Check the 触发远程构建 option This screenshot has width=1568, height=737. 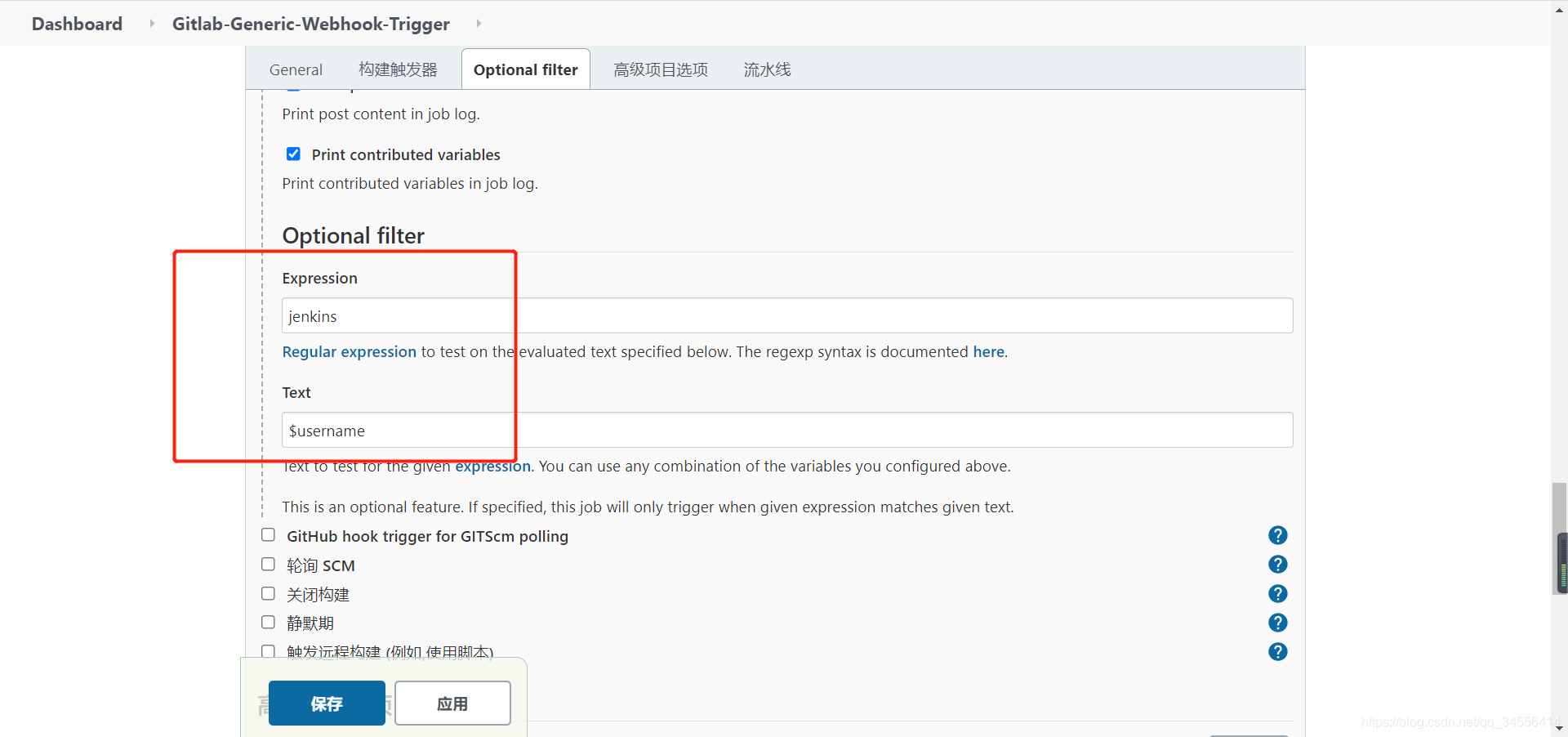(x=268, y=651)
